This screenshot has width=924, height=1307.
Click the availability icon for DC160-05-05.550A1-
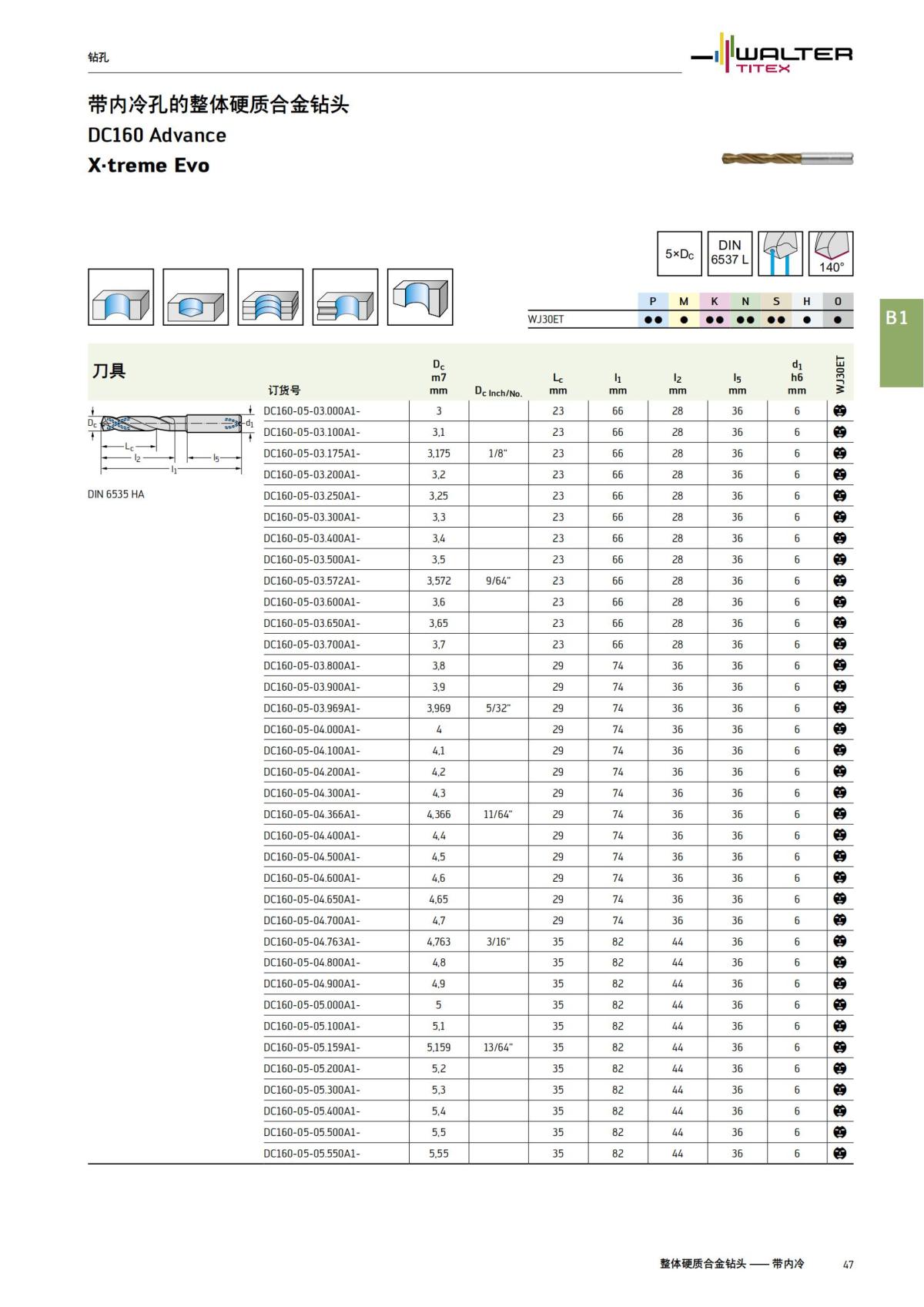point(840,1154)
